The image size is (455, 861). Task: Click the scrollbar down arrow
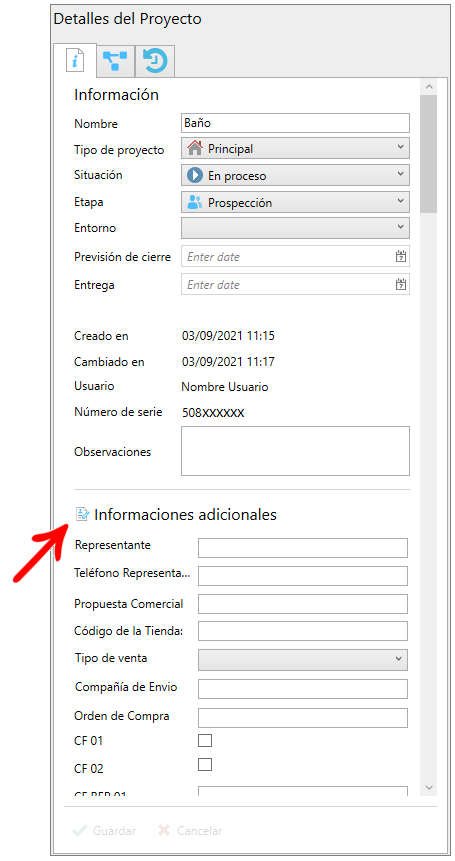pyautogui.click(x=429, y=787)
